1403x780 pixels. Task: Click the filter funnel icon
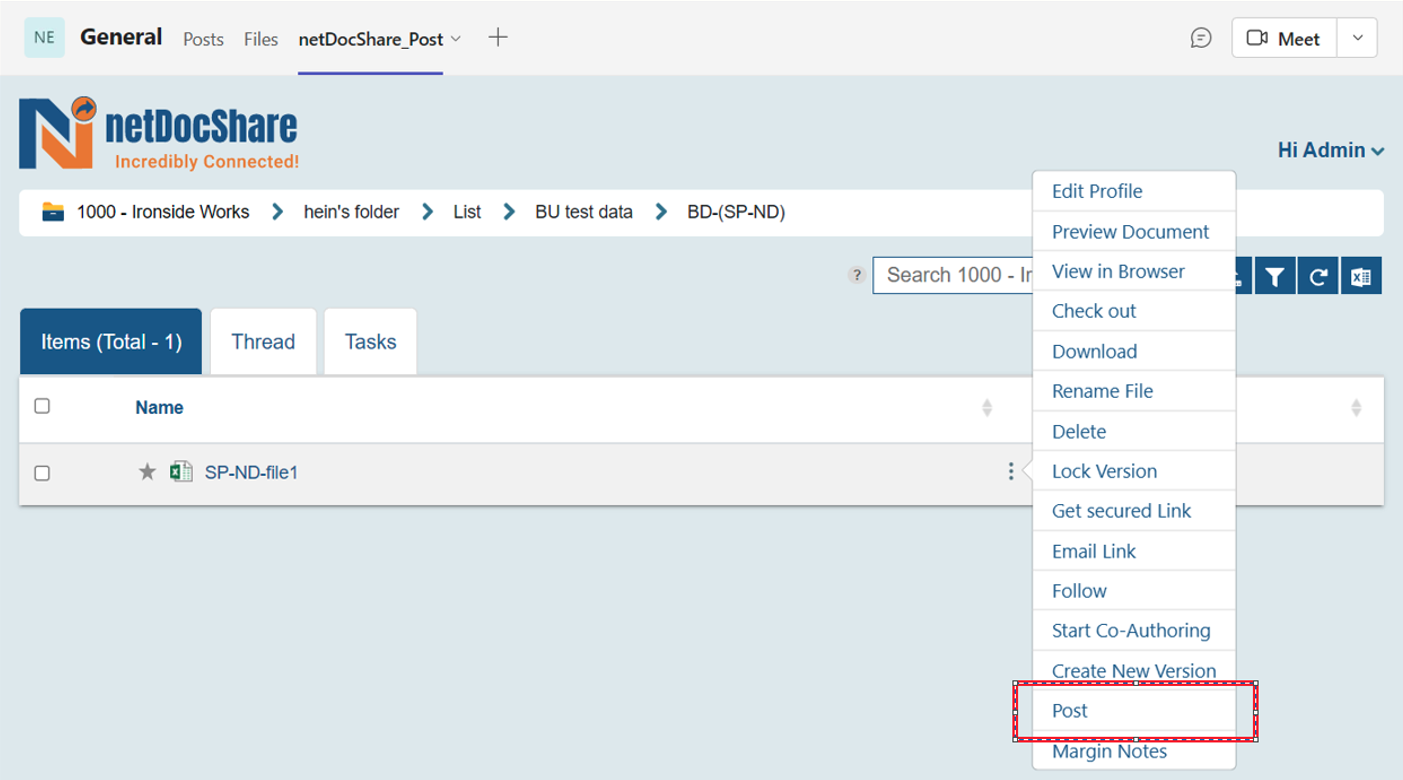click(x=1274, y=277)
